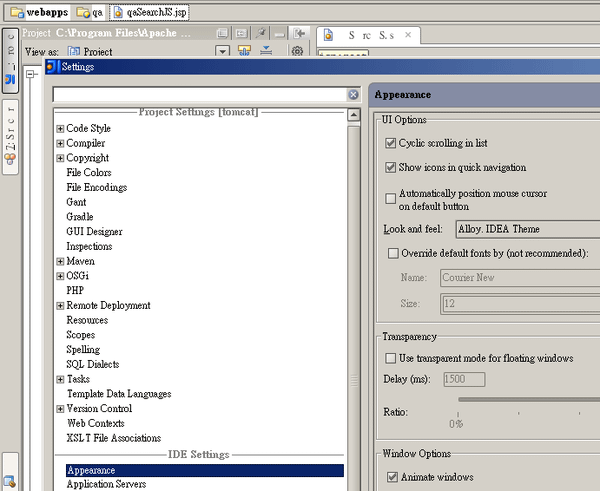The width and height of the screenshot is (600, 491).
Task: Click the font Size combo box
Action: (520, 304)
